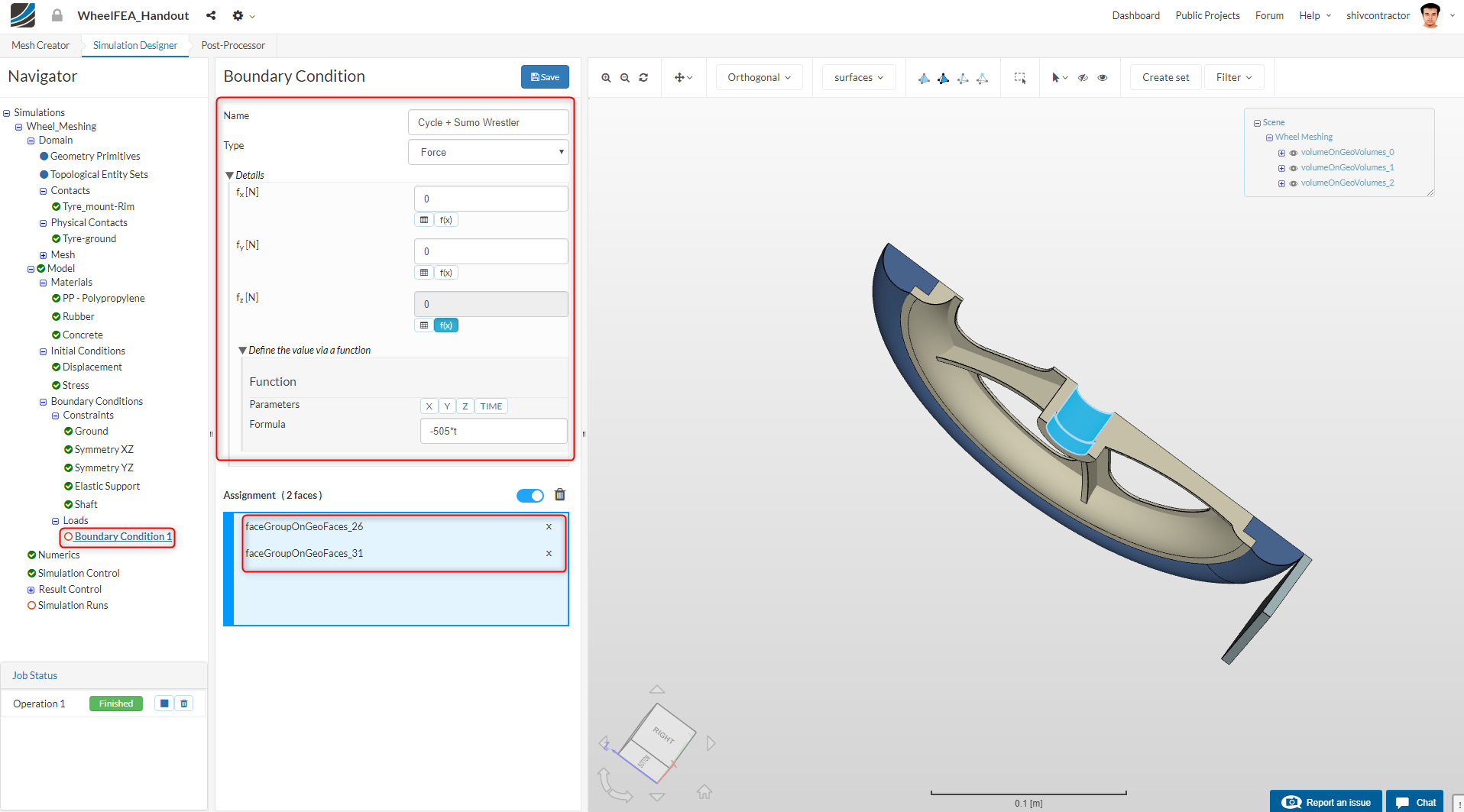The width and height of the screenshot is (1464, 812).
Task: Open the Orthogonal projection dropdown
Action: point(759,78)
